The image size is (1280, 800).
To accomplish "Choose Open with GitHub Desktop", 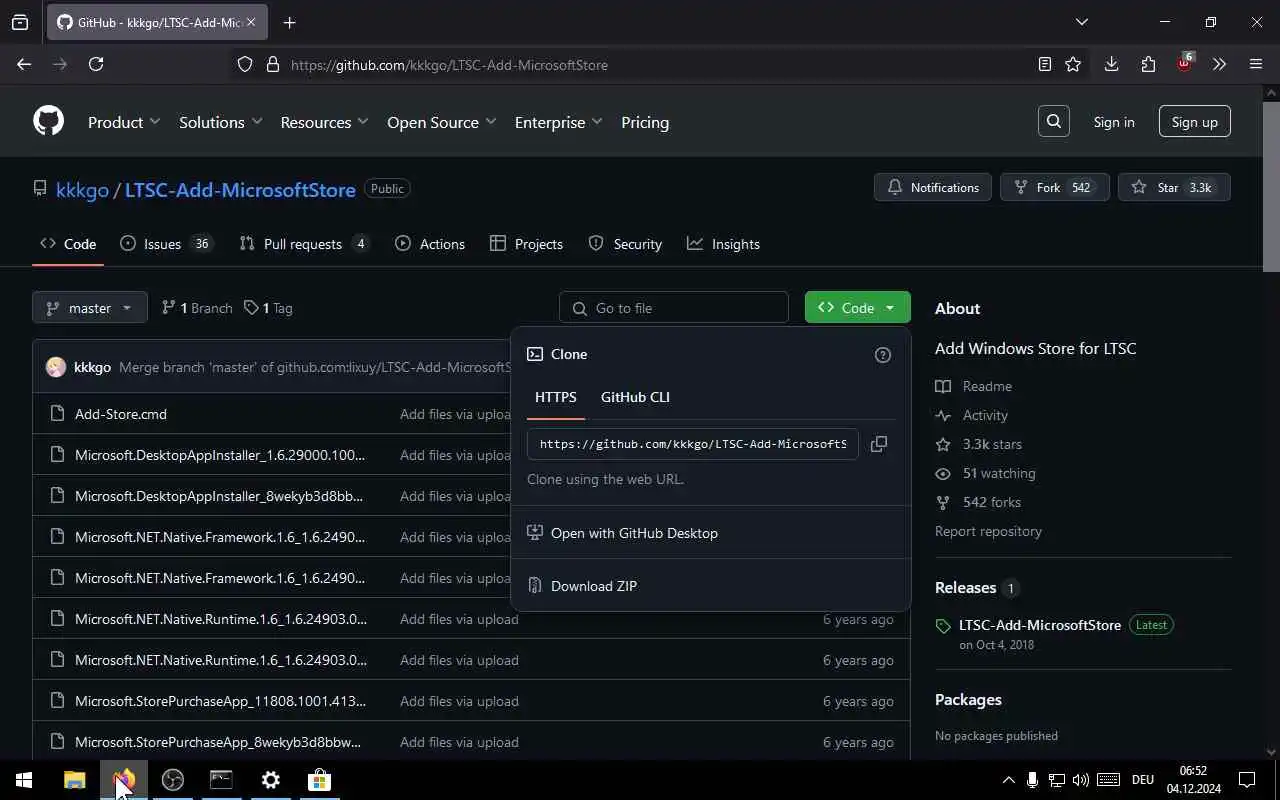I will (x=710, y=533).
